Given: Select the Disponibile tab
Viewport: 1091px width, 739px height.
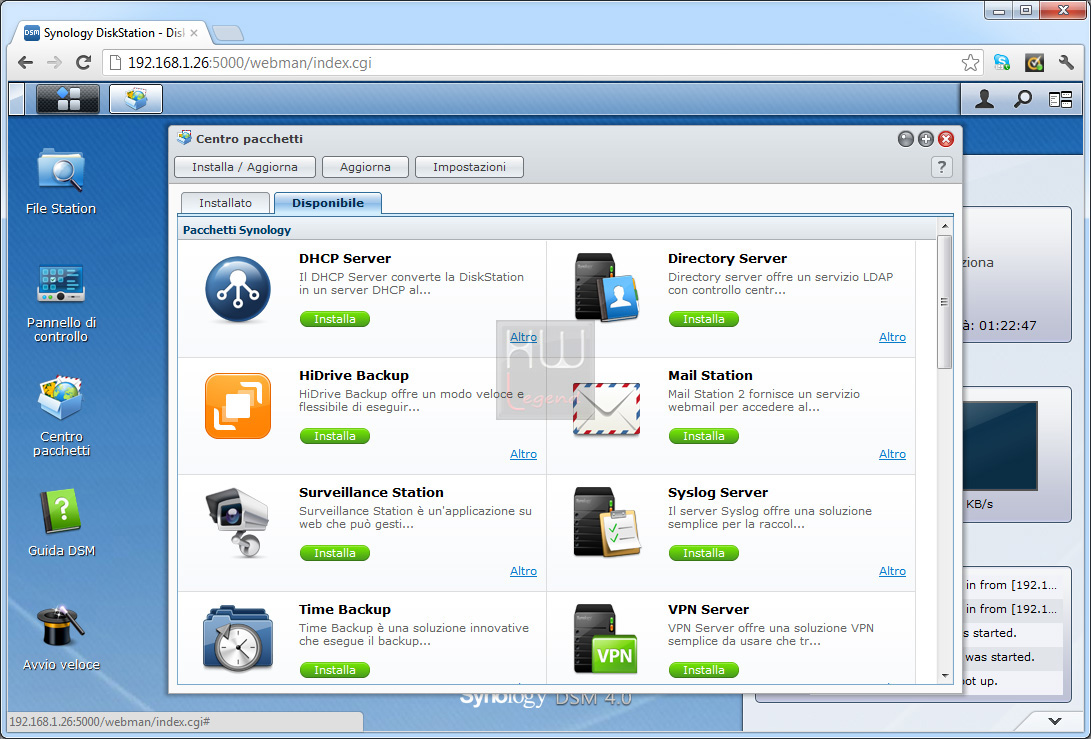Looking at the screenshot, I should (x=328, y=202).
